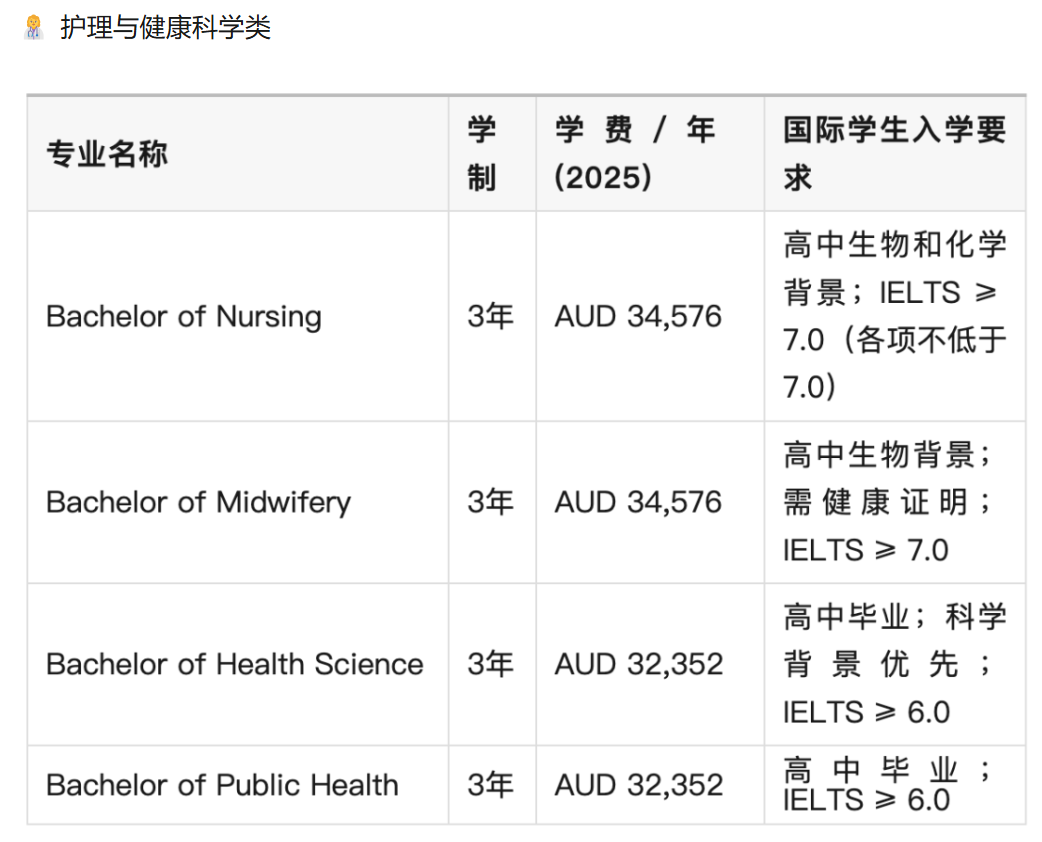This screenshot has height=842, width=1042.
Task: Click the 3年 duration in the Midwifery row
Action: coord(490,502)
